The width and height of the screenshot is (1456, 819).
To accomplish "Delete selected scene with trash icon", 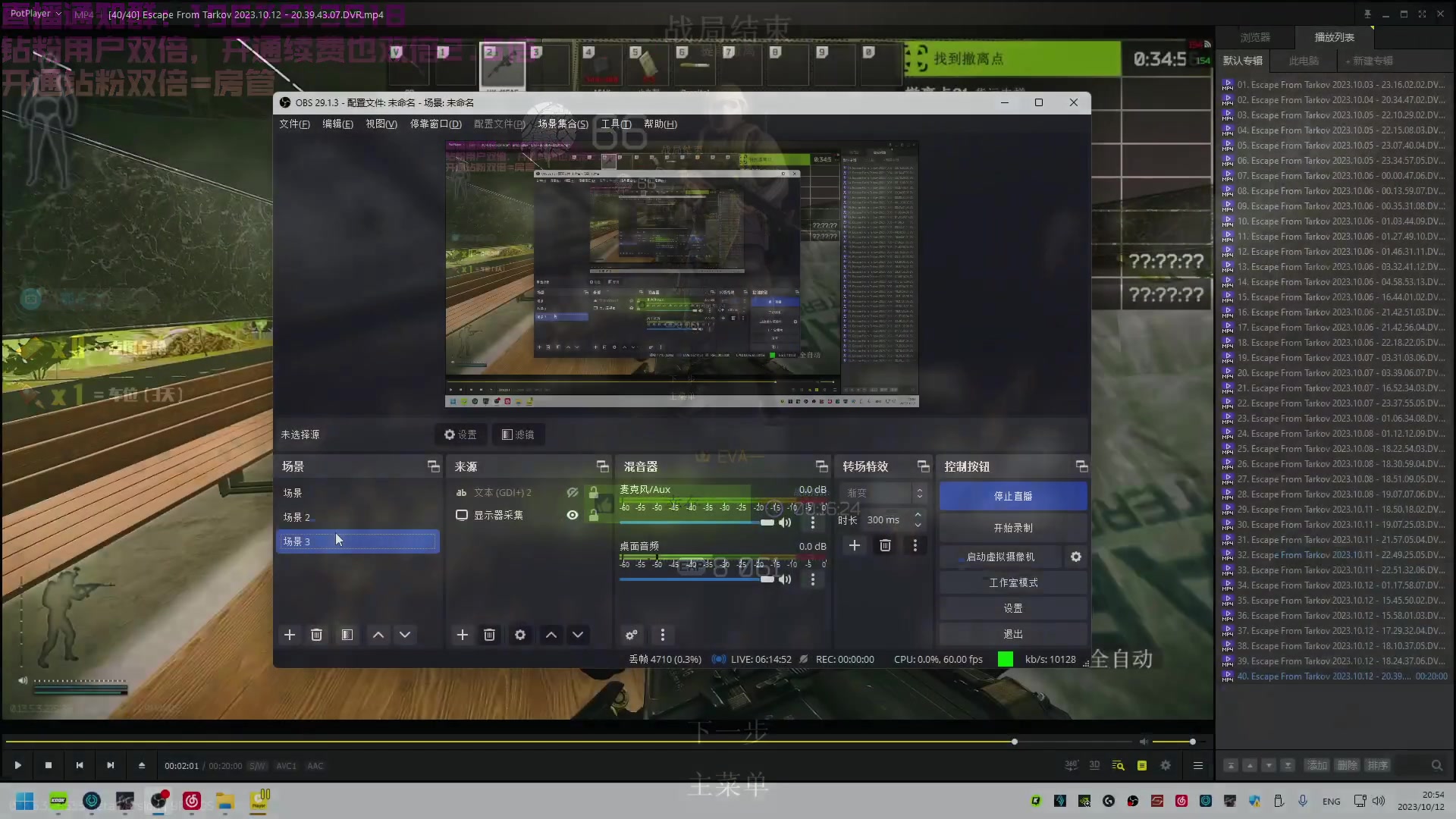I will click(317, 635).
